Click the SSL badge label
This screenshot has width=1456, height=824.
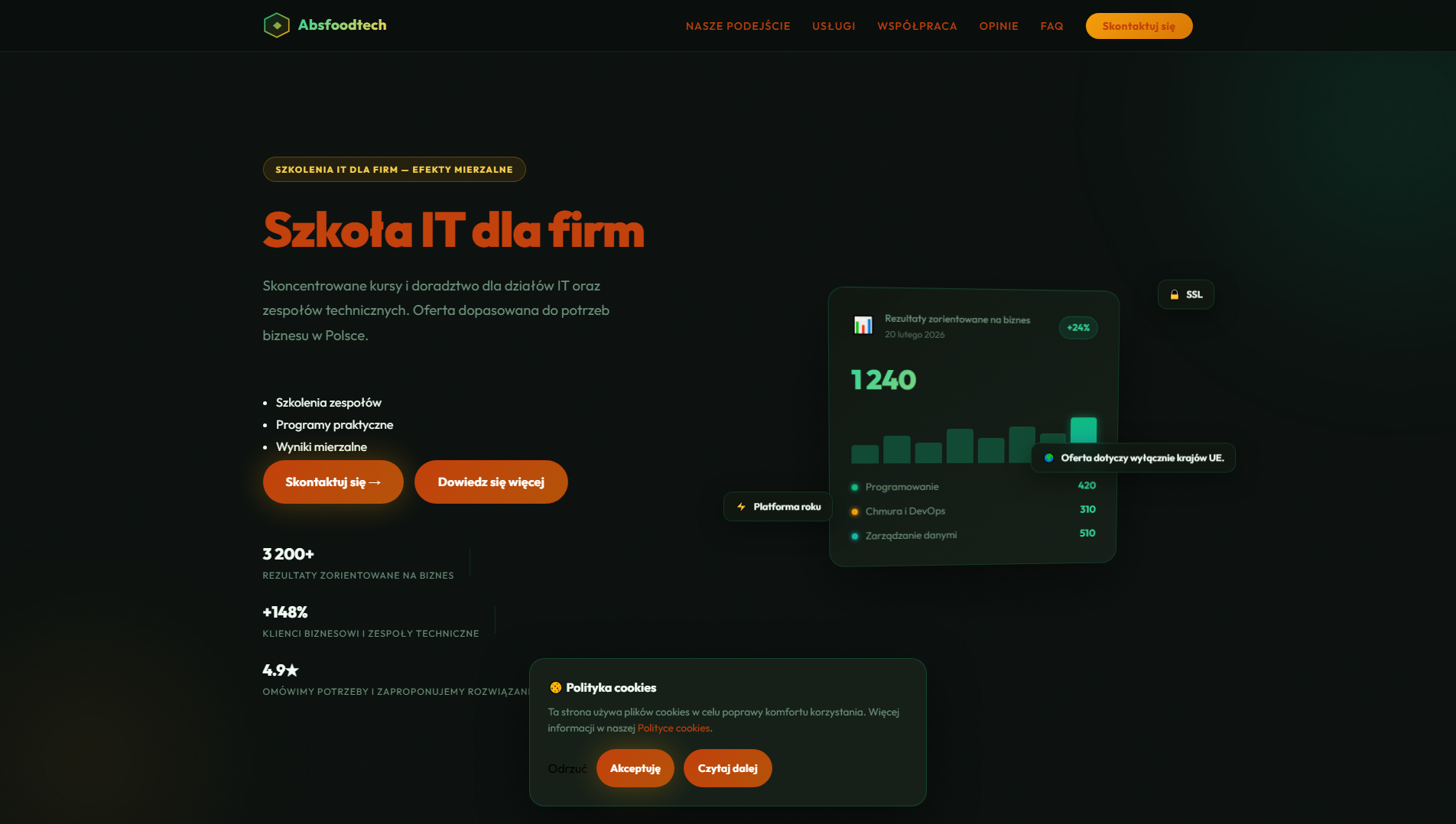tap(1194, 295)
